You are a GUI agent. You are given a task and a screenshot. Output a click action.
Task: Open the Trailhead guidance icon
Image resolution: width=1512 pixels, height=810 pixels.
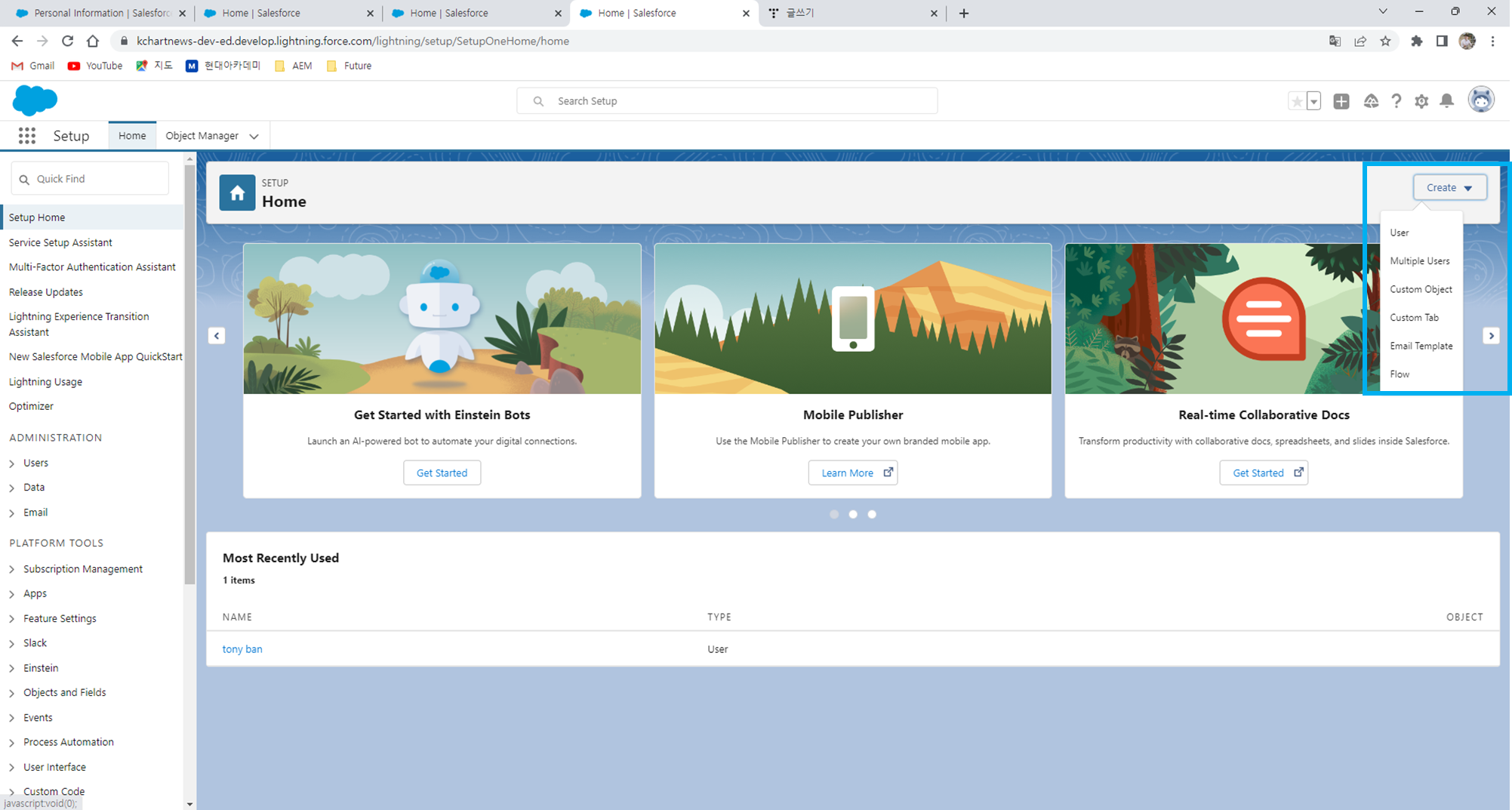point(1371,101)
